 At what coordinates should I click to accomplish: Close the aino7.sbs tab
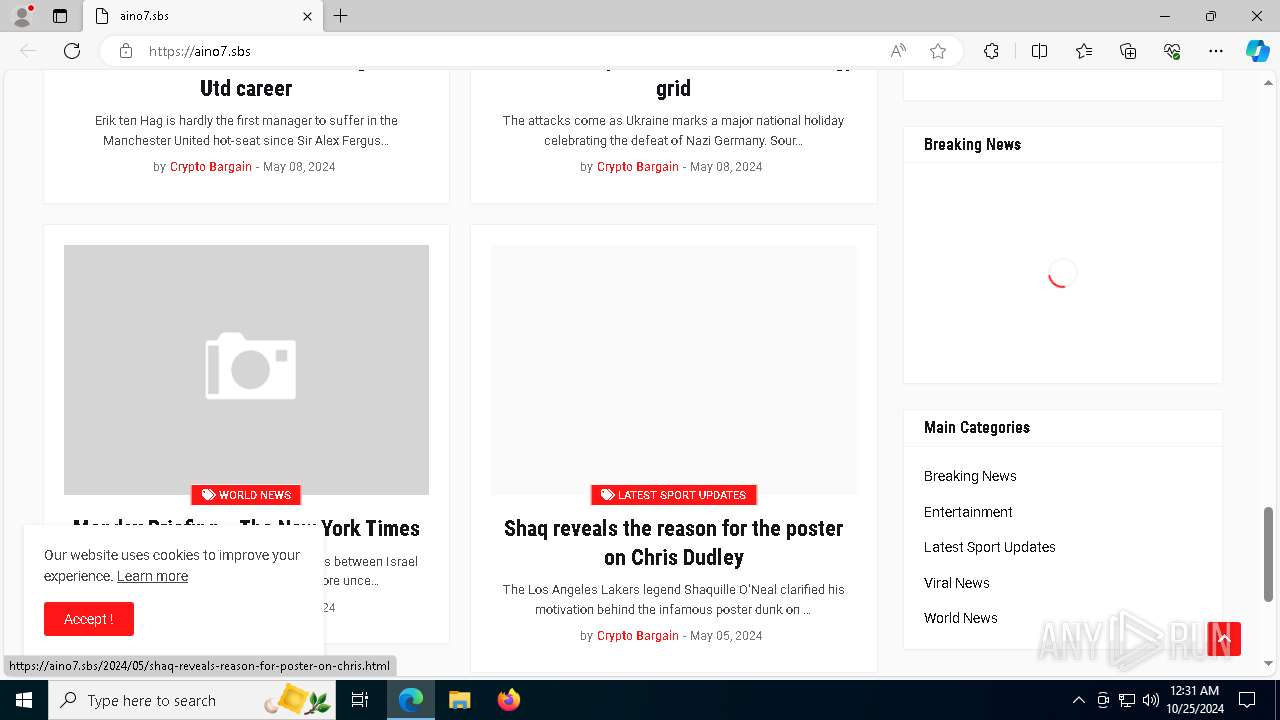click(307, 16)
